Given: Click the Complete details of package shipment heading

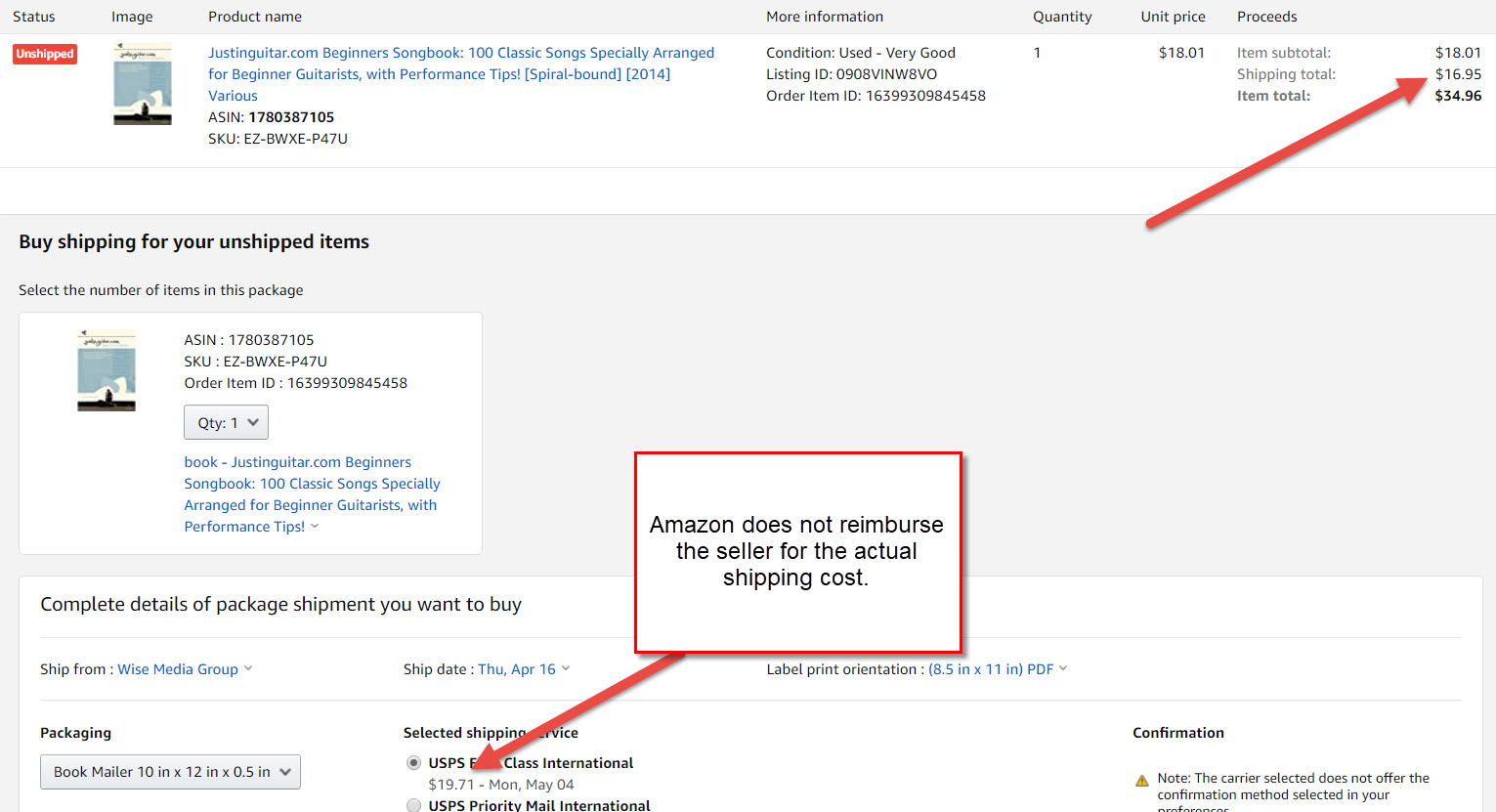Looking at the screenshot, I should click(280, 605).
